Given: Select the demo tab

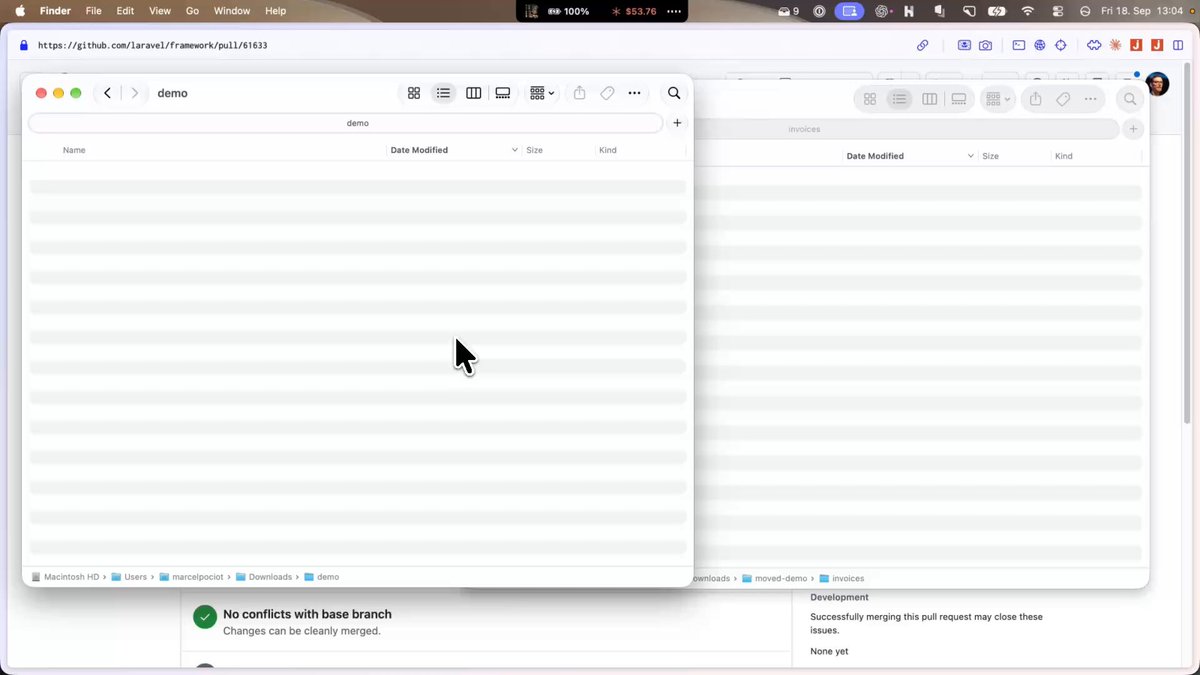Looking at the screenshot, I should coord(346,123).
